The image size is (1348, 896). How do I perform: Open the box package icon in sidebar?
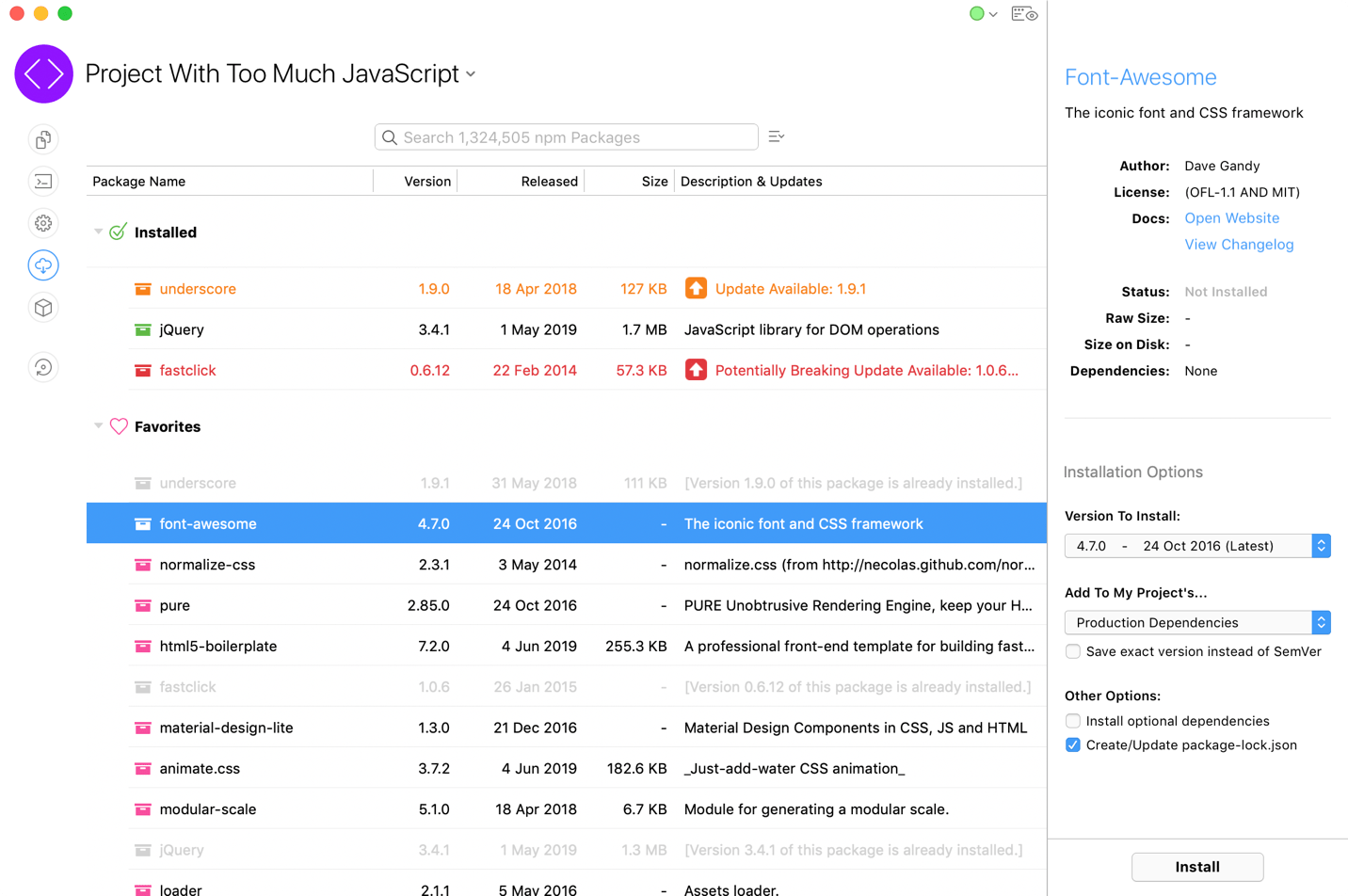[x=43, y=308]
